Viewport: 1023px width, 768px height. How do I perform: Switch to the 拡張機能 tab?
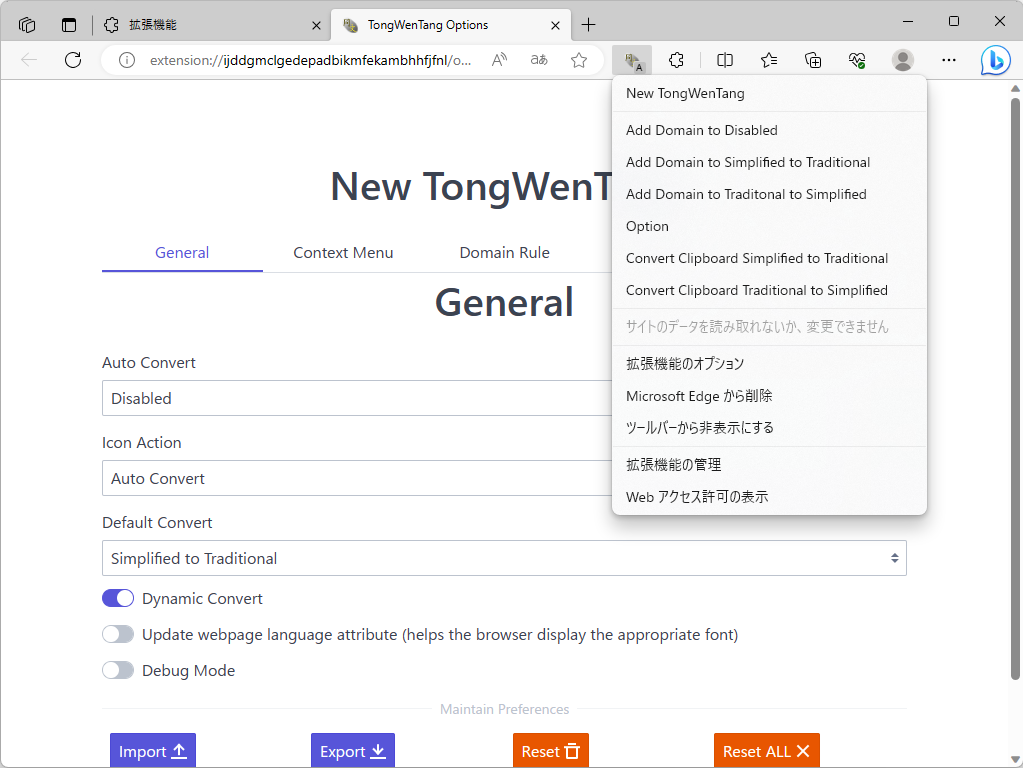(211, 25)
